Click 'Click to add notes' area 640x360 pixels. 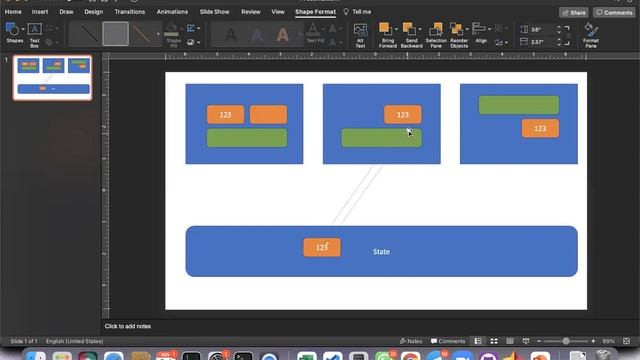click(x=128, y=326)
